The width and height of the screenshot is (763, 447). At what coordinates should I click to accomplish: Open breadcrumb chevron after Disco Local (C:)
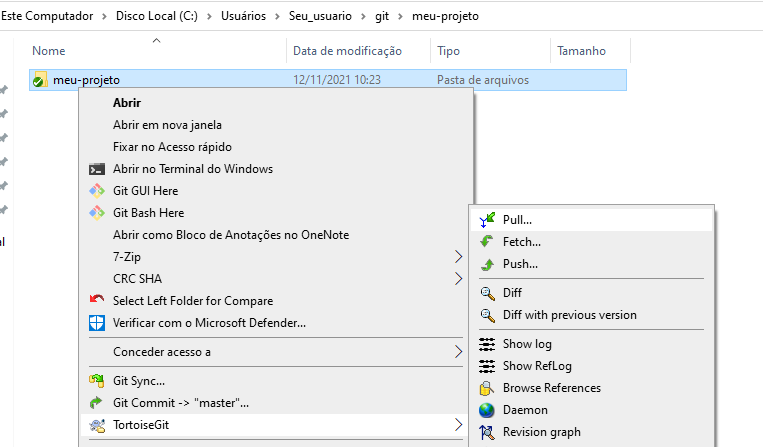(x=209, y=16)
